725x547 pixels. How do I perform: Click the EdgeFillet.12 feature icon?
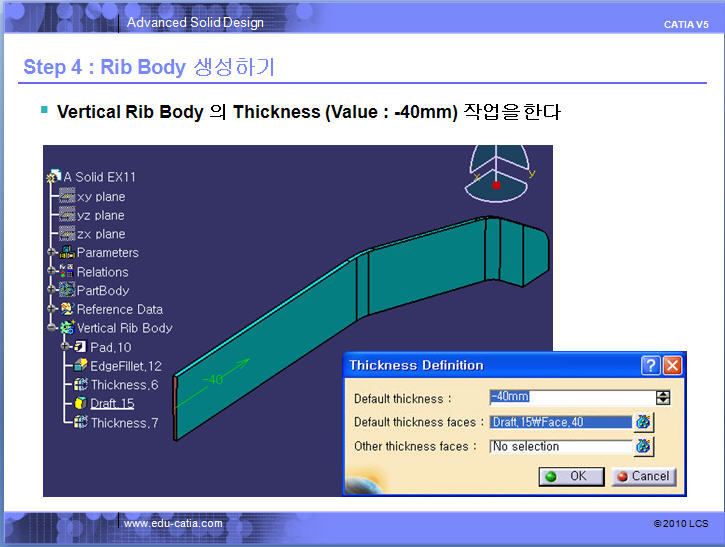[81, 366]
